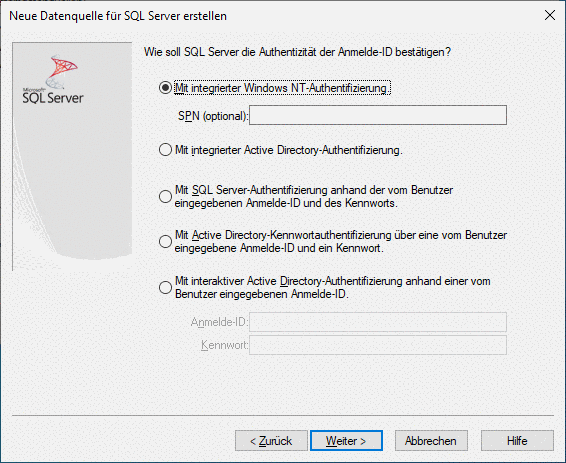
Task: Pick interactive Active Directory authentication radio
Action: click(x=165, y=287)
